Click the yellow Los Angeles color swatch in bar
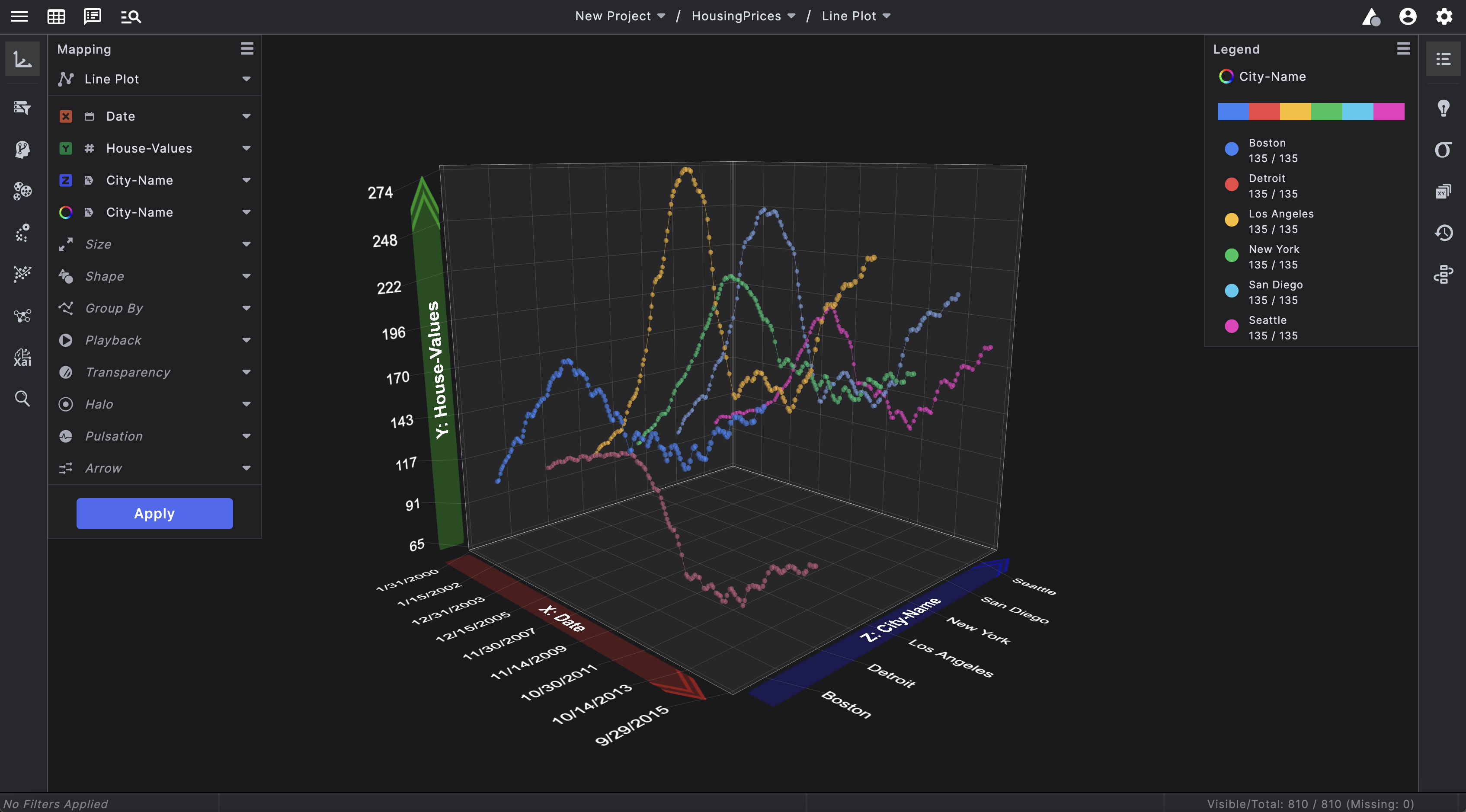 pyautogui.click(x=1295, y=112)
